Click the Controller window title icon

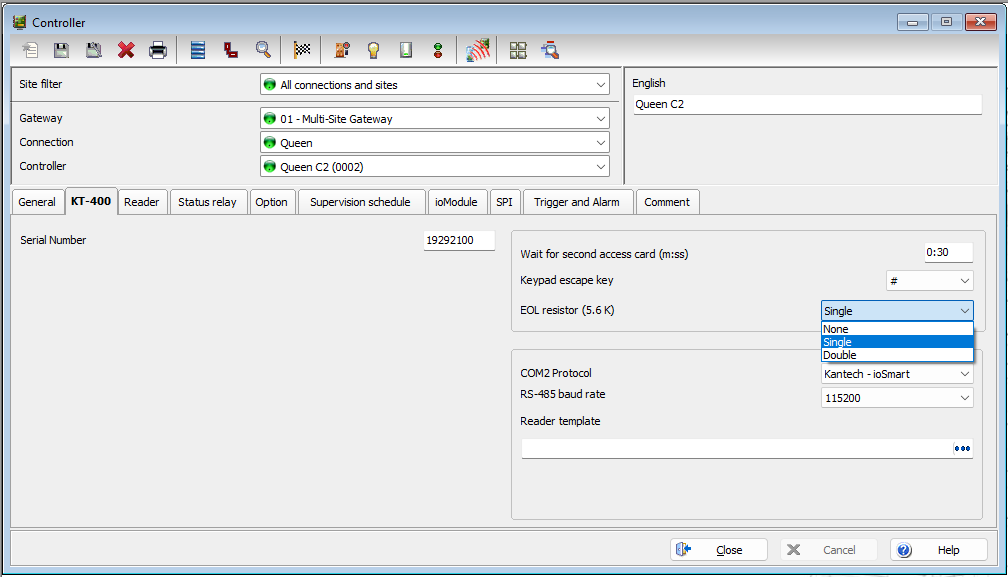click(19, 22)
